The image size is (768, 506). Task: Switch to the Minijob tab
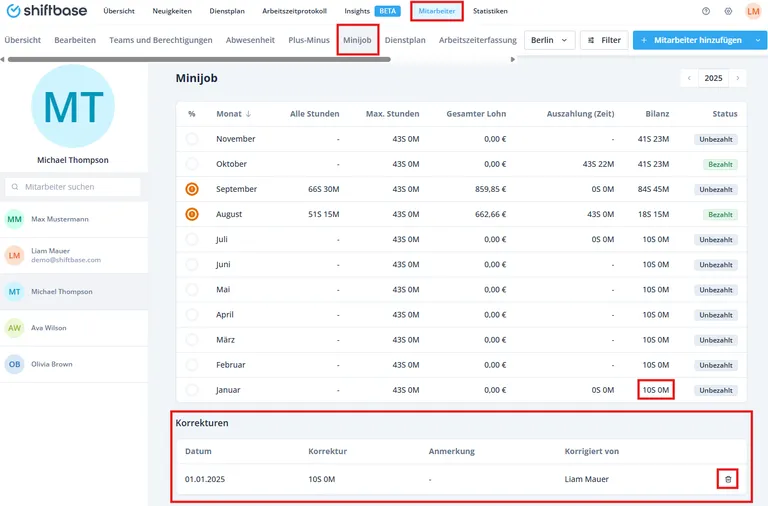[x=357, y=40]
